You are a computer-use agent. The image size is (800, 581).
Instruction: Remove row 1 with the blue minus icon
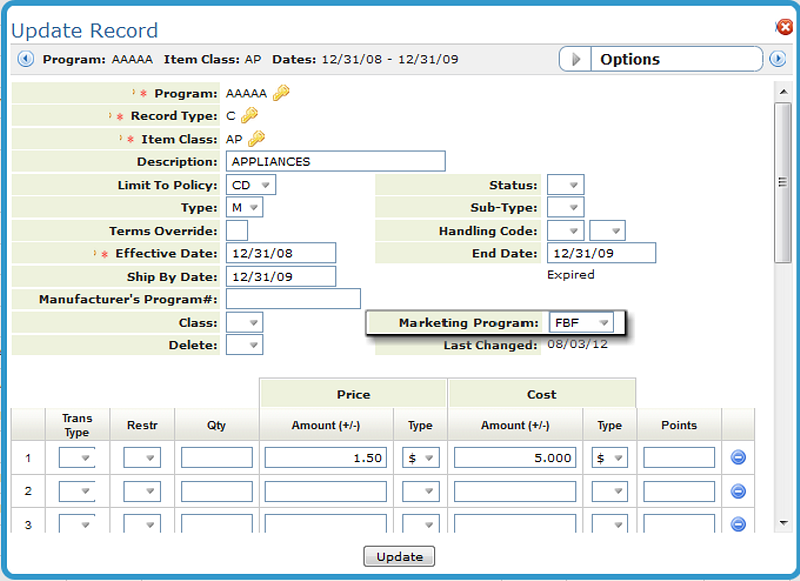click(738, 458)
